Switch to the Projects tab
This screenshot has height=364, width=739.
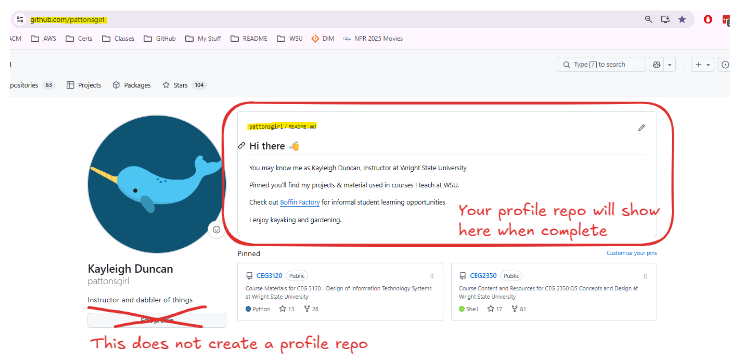point(84,85)
